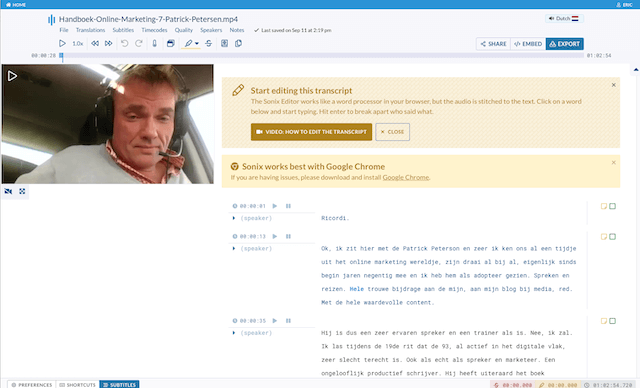This screenshot has height=388, width=640.
Task: Click the audio timeline progress bar
Action: [322, 55]
